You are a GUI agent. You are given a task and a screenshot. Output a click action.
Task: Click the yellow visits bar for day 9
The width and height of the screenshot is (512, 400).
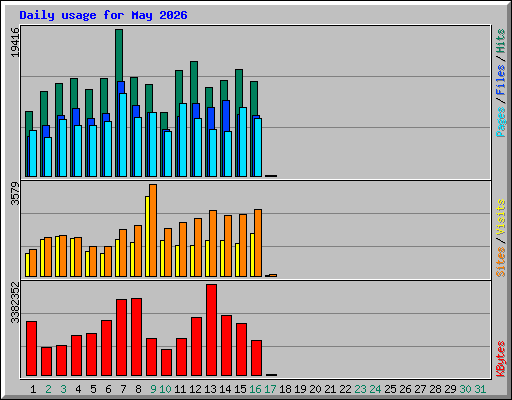[147, 236]
